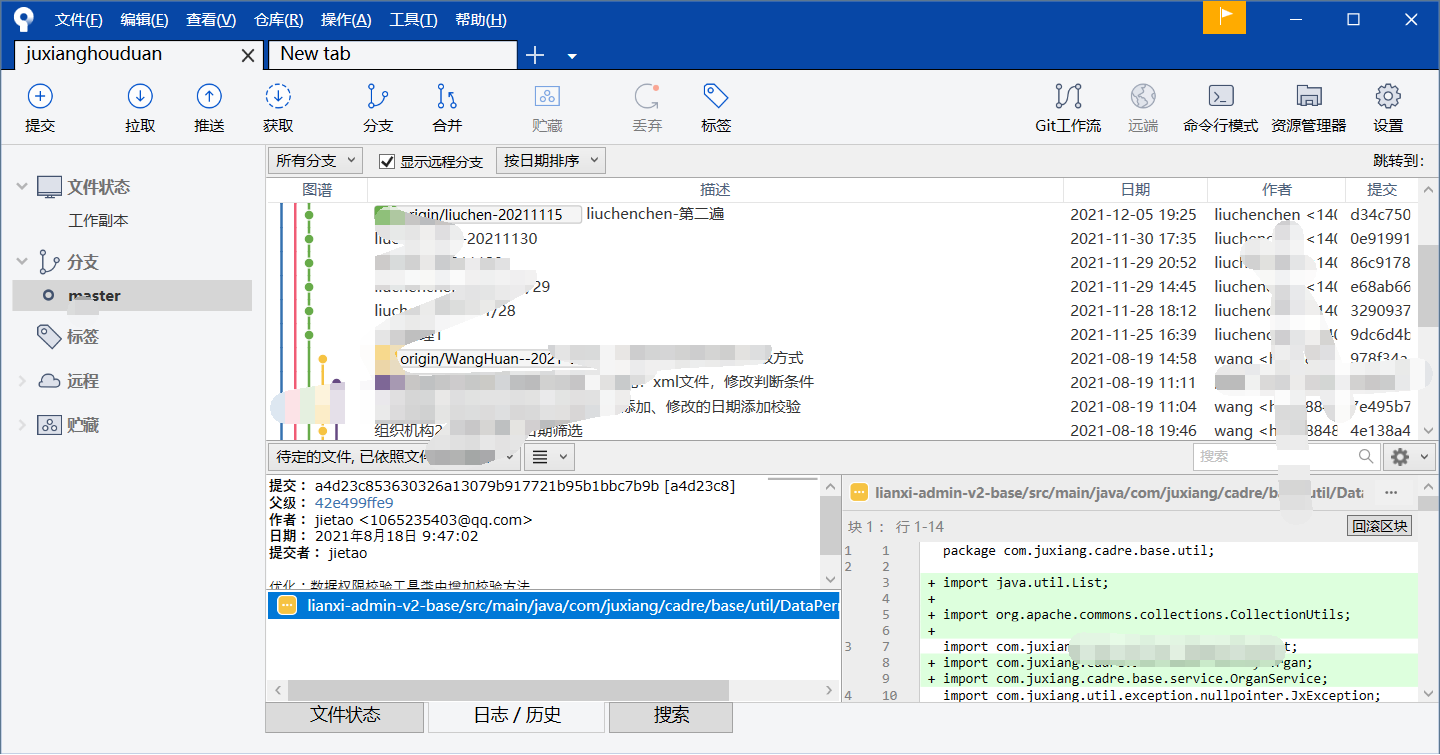Expand the 贮藏 sidebar chevron
The image size is (1440, 755).
(x=22, y=425)
